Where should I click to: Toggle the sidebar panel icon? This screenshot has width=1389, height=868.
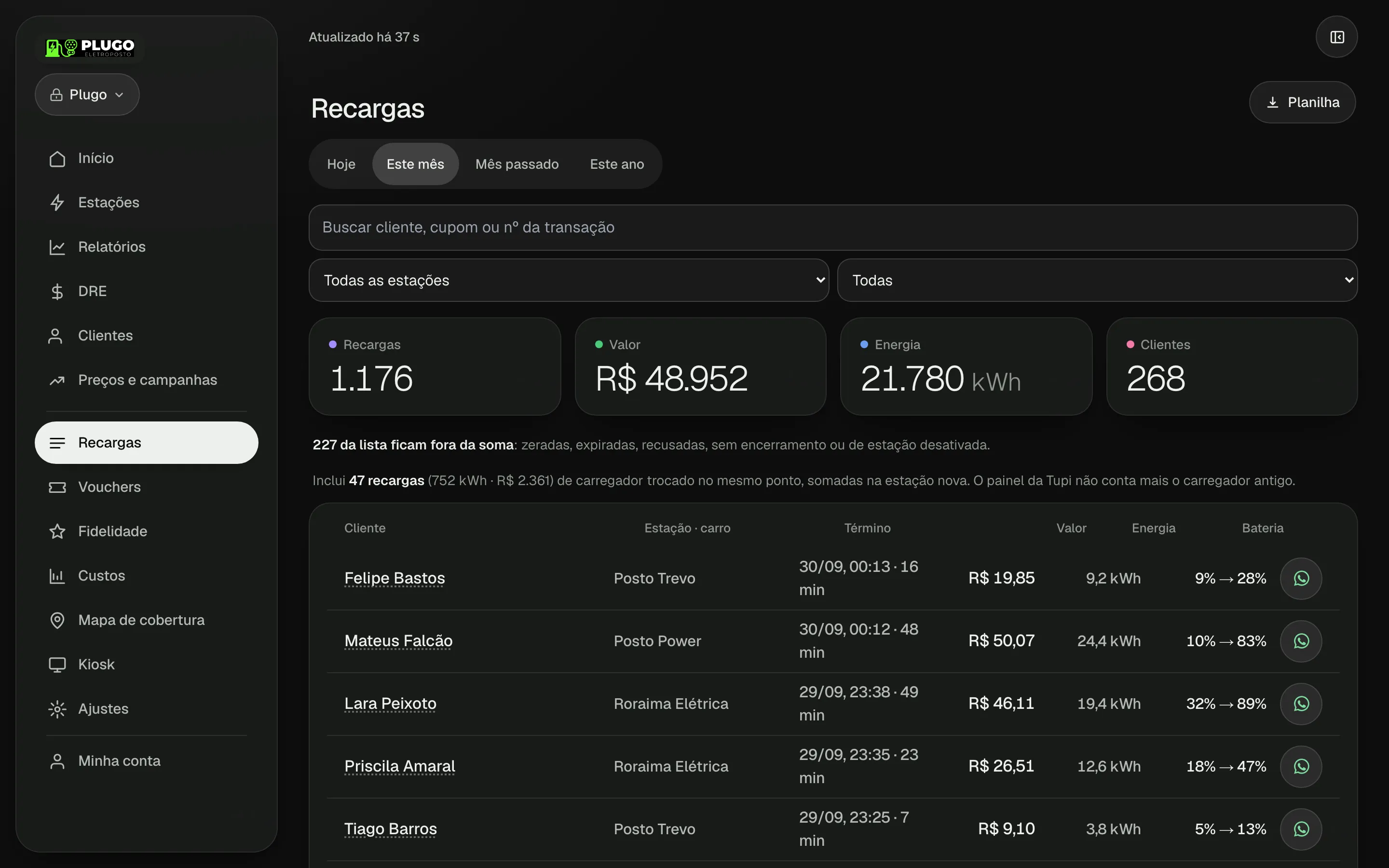tap(1336, 37)
